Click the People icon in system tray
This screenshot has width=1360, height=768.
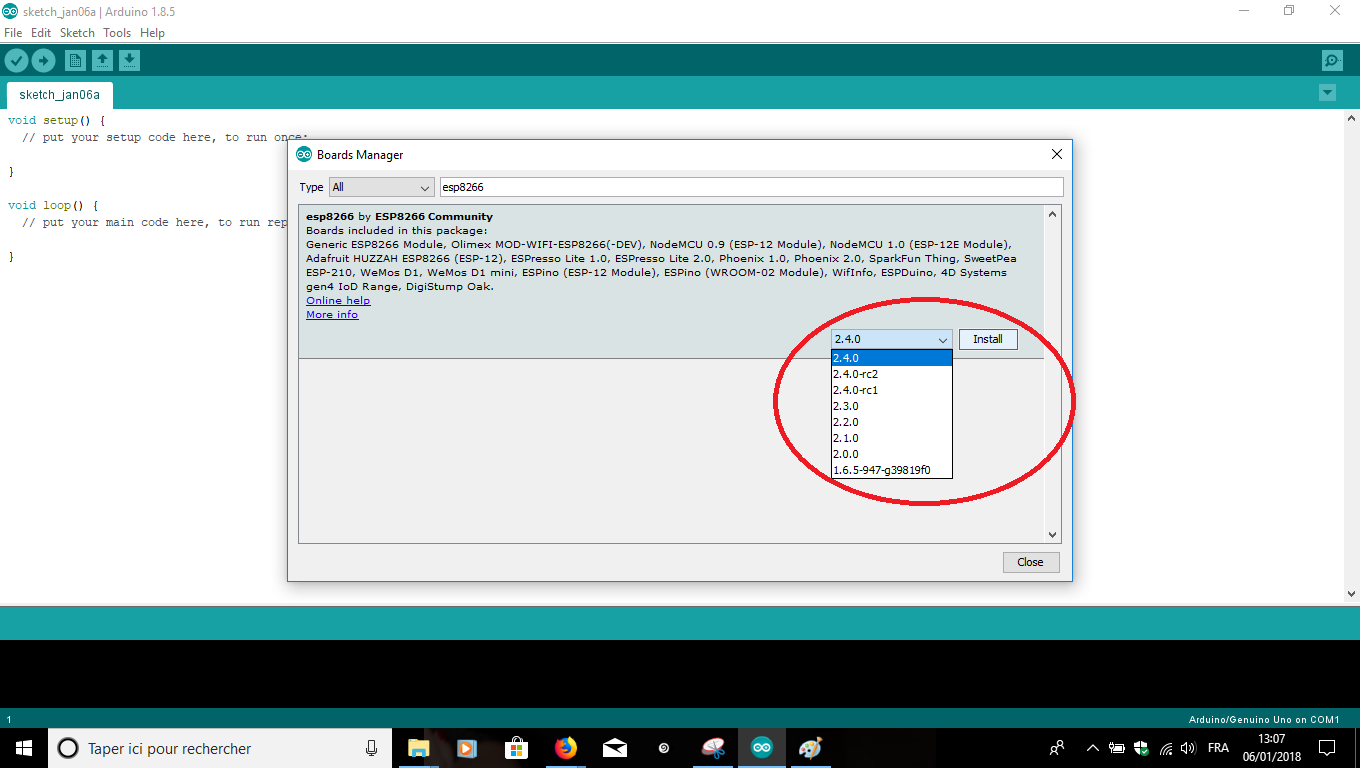(x=1056, y=748)
